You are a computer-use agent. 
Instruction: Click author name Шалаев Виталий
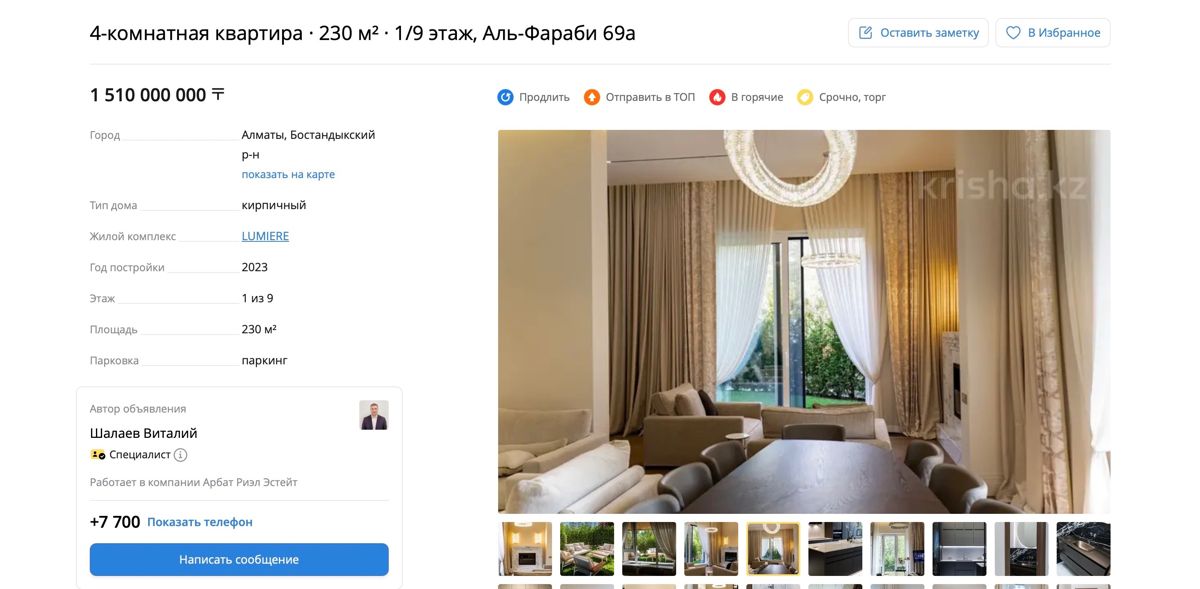tap(144, 433)
